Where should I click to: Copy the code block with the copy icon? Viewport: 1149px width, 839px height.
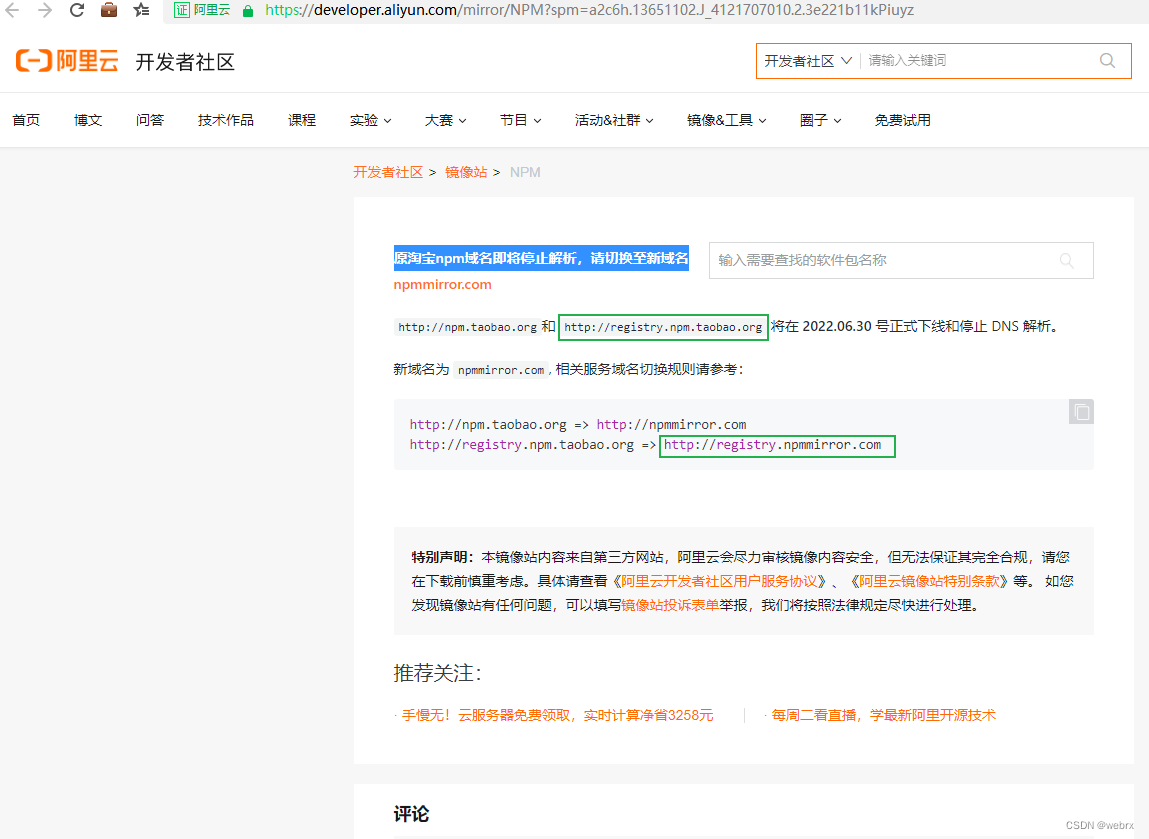(1081, 412)
